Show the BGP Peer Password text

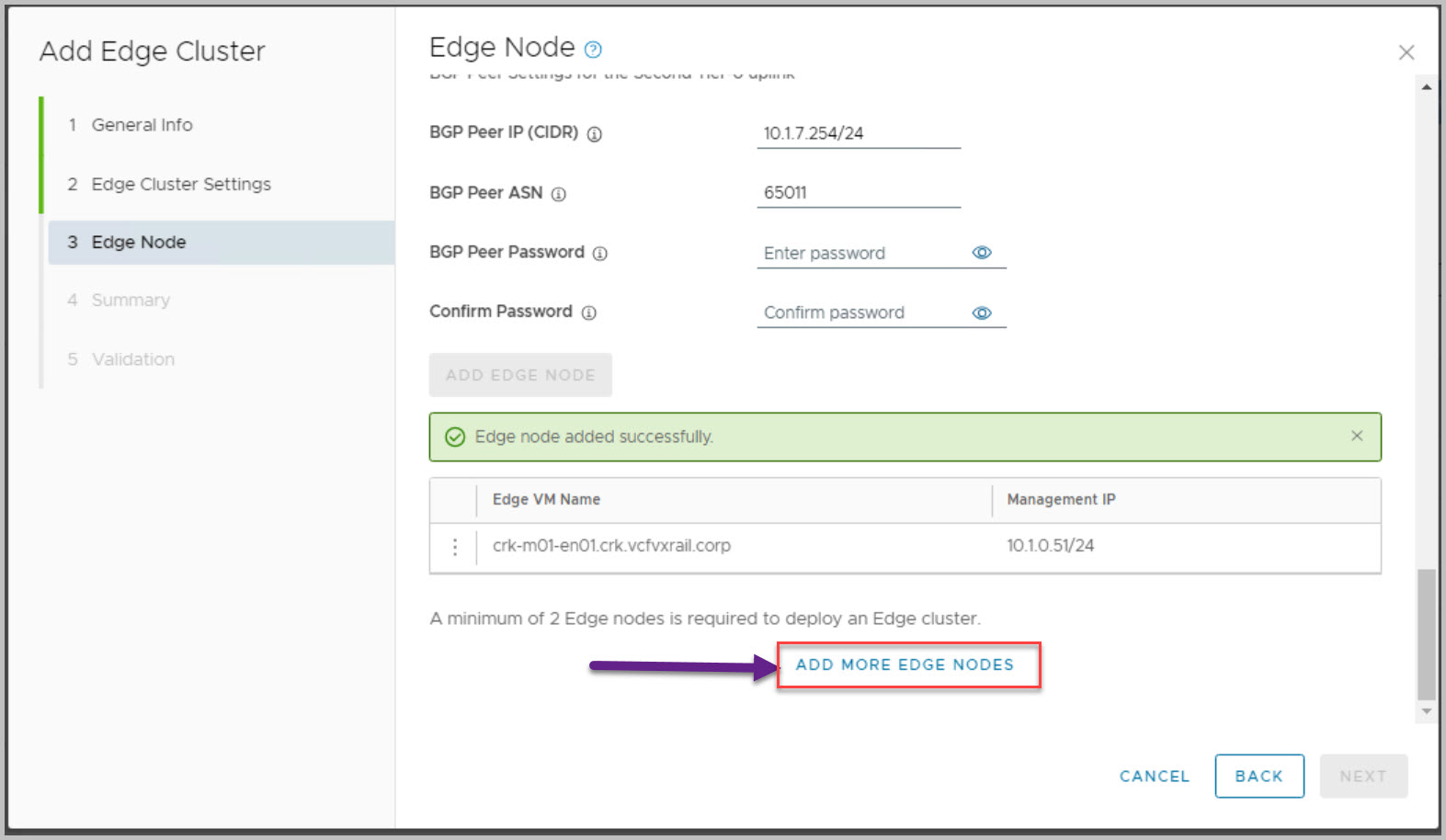pos(982,253)
